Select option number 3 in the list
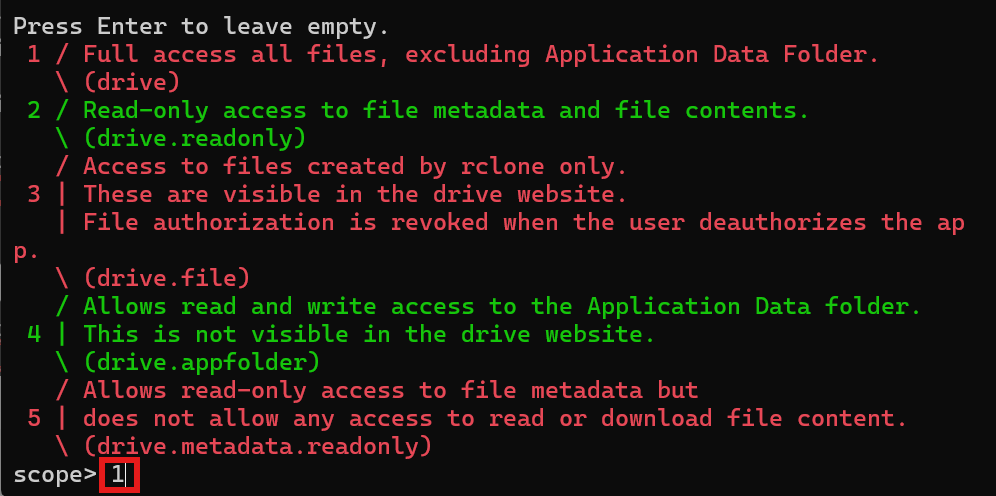This screenshot has width=996, height=496. pos(34,194)
